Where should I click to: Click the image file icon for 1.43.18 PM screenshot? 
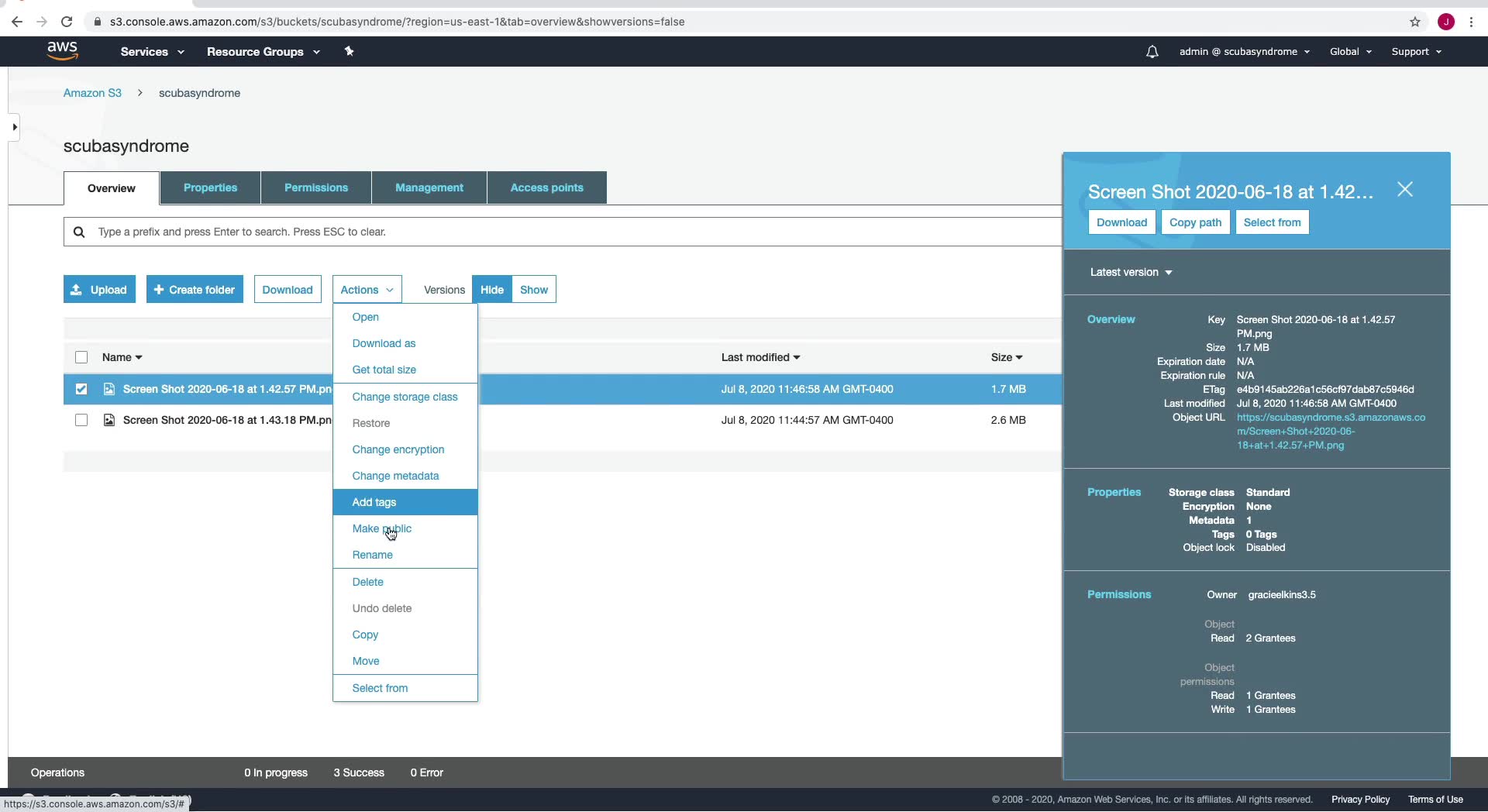[109, 420]
